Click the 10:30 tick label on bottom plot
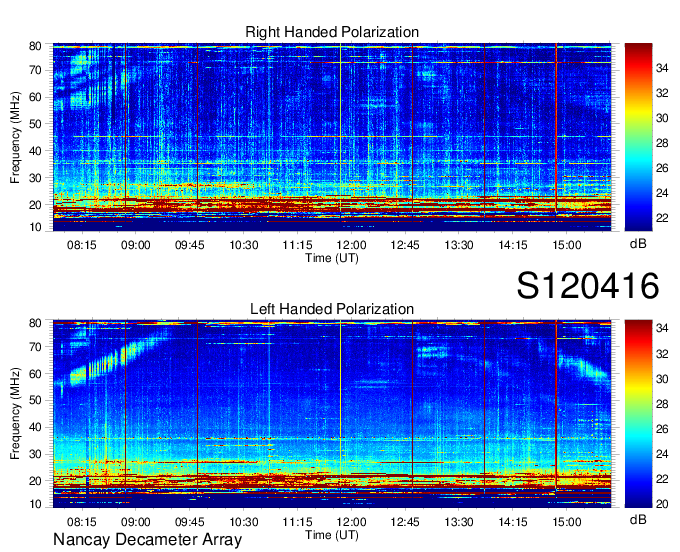This screenshot has width=680, height=552. (244, 522)
